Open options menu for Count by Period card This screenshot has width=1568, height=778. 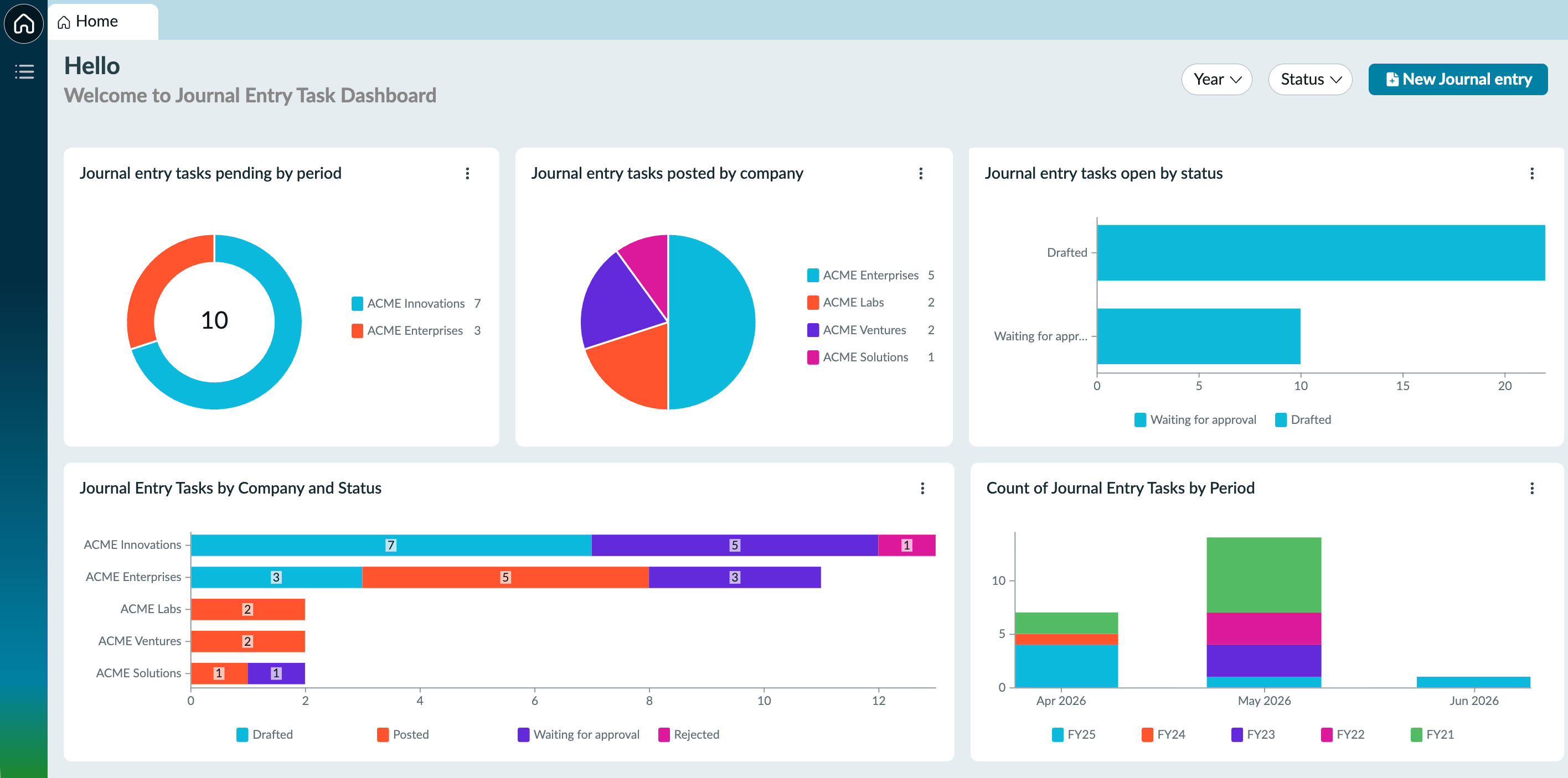pos(1531,488)
